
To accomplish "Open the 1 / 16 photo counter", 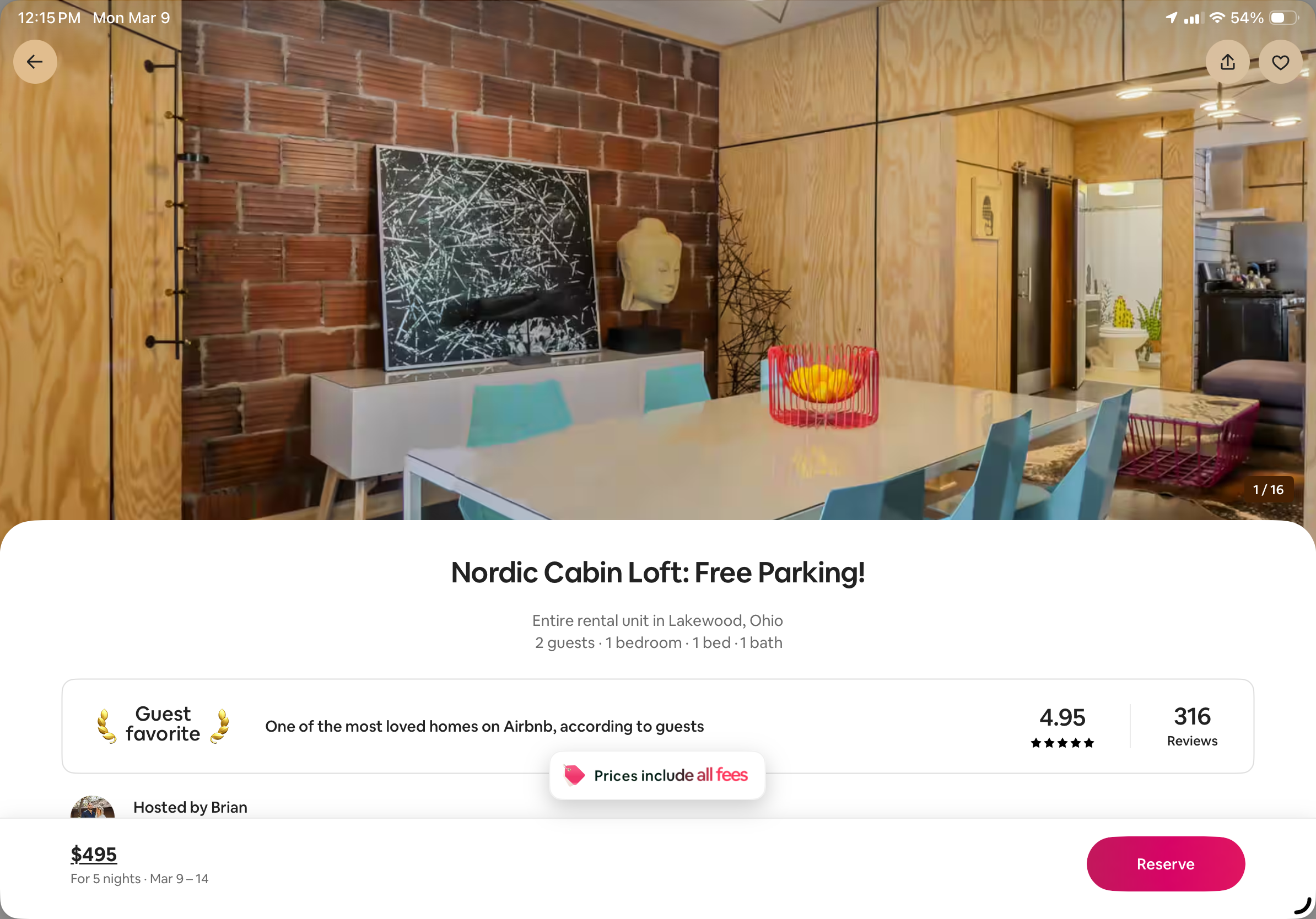I will 1268,489.
